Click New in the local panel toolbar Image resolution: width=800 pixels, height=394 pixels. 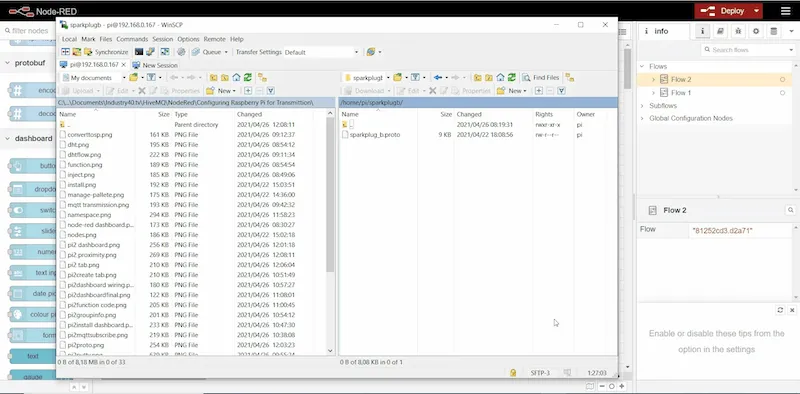click(221, 91)
